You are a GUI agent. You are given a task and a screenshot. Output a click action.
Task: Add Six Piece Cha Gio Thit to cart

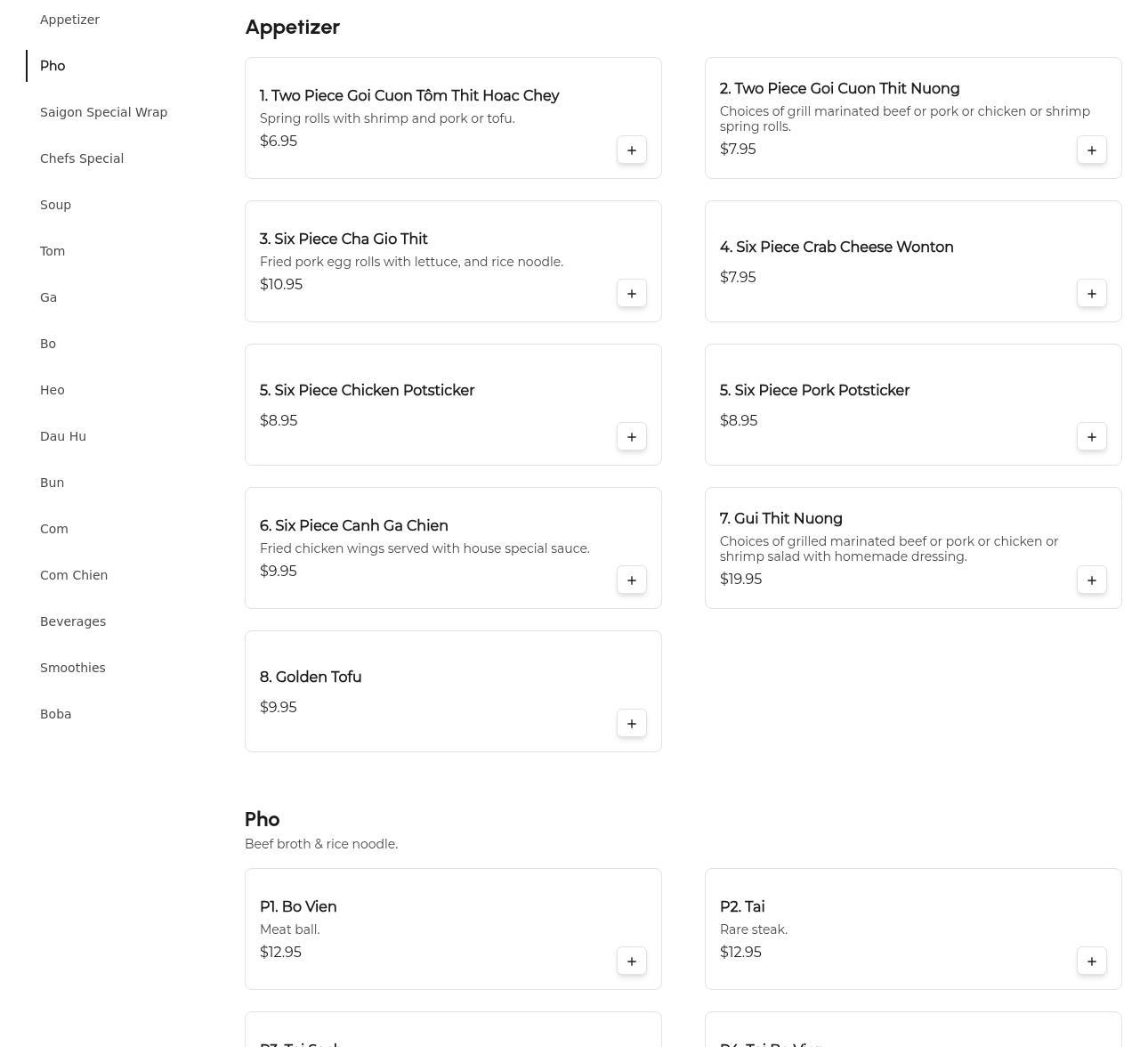(632, 294)
